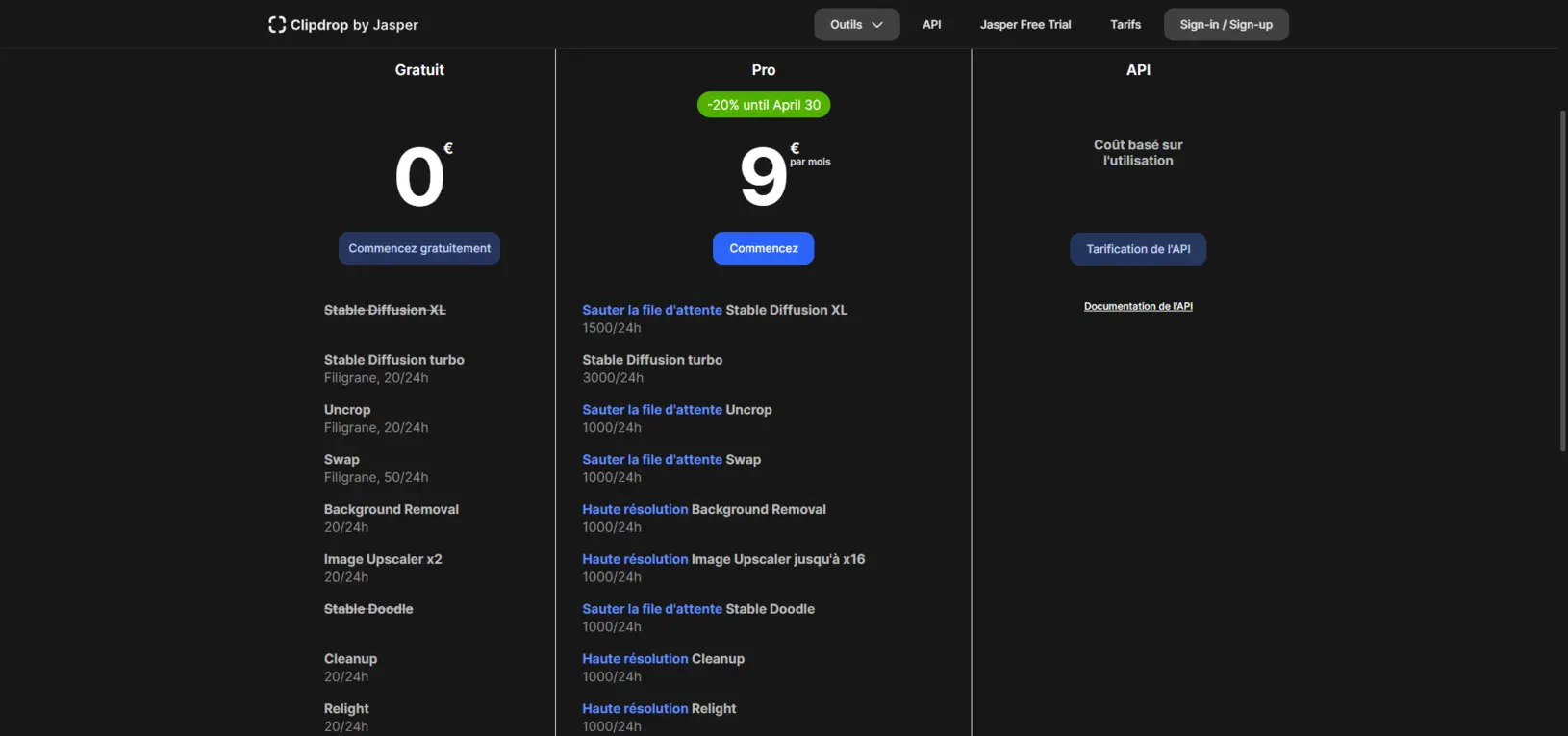
Task: Open the Tarifs page
Action: tap(1125, 25)
